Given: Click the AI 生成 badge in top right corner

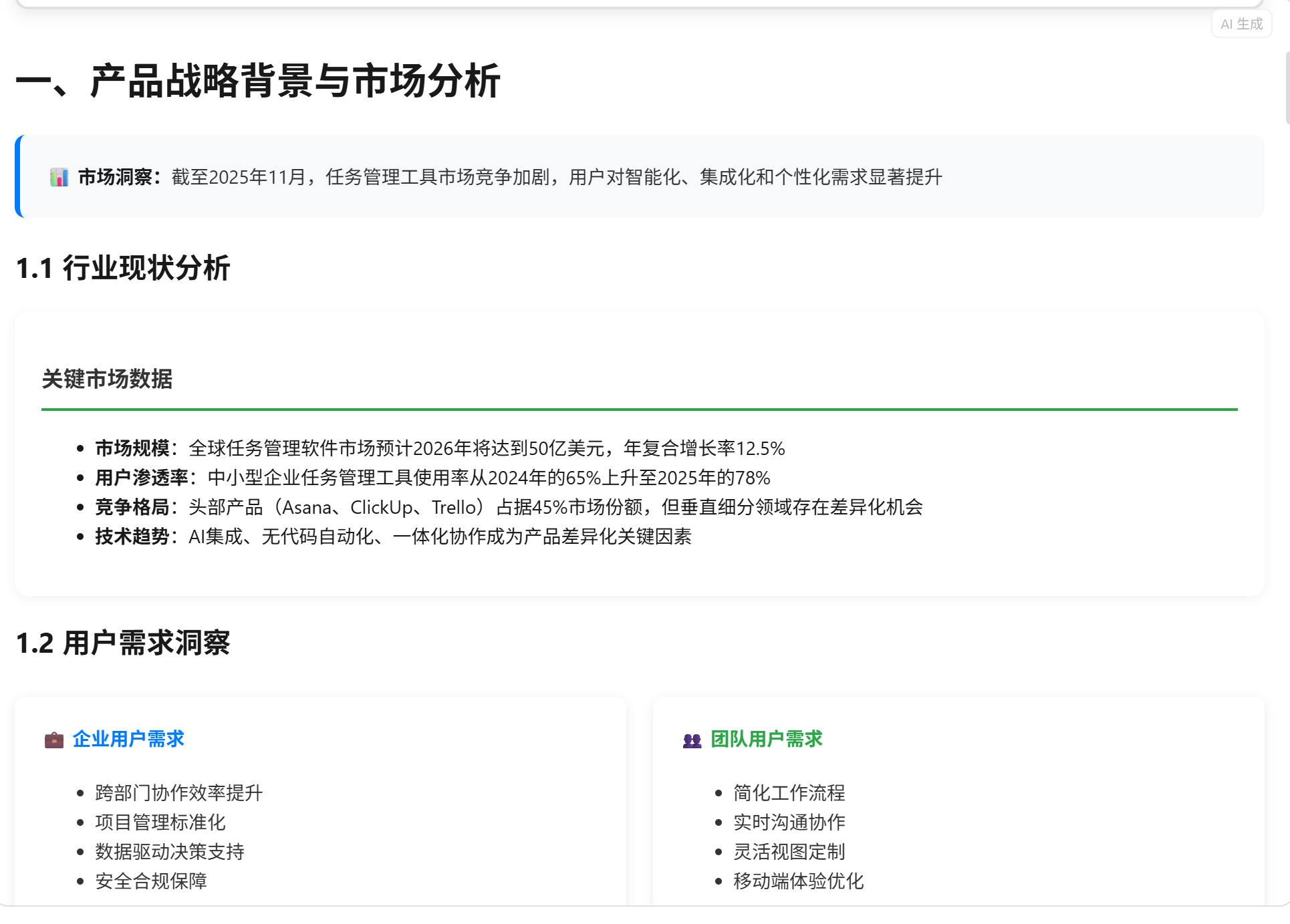Looking at the screenshot, I should [1241, 24].
